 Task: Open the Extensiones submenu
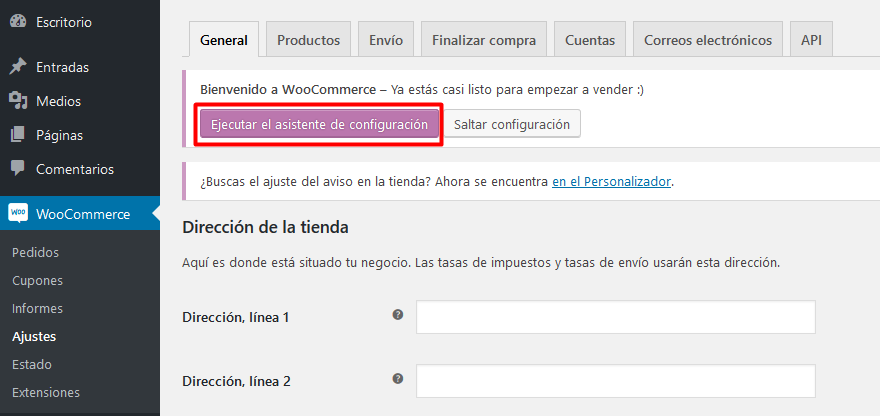click(x=46, y=392)
